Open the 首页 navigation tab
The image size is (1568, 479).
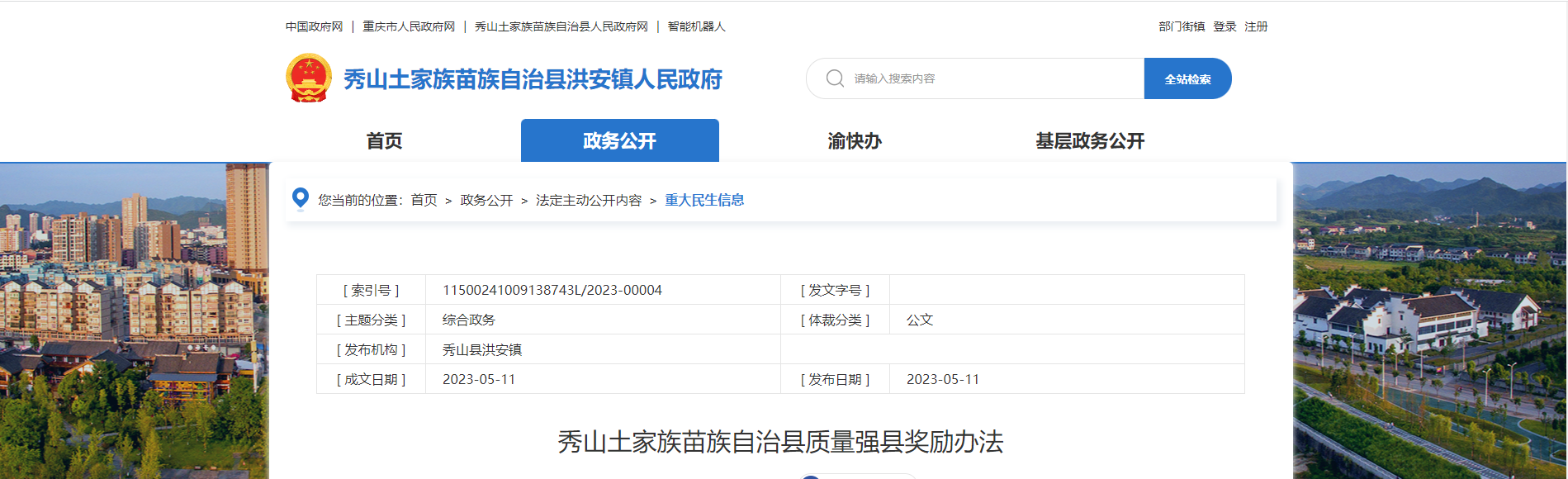pyautogui.click(x=384, y=141)
